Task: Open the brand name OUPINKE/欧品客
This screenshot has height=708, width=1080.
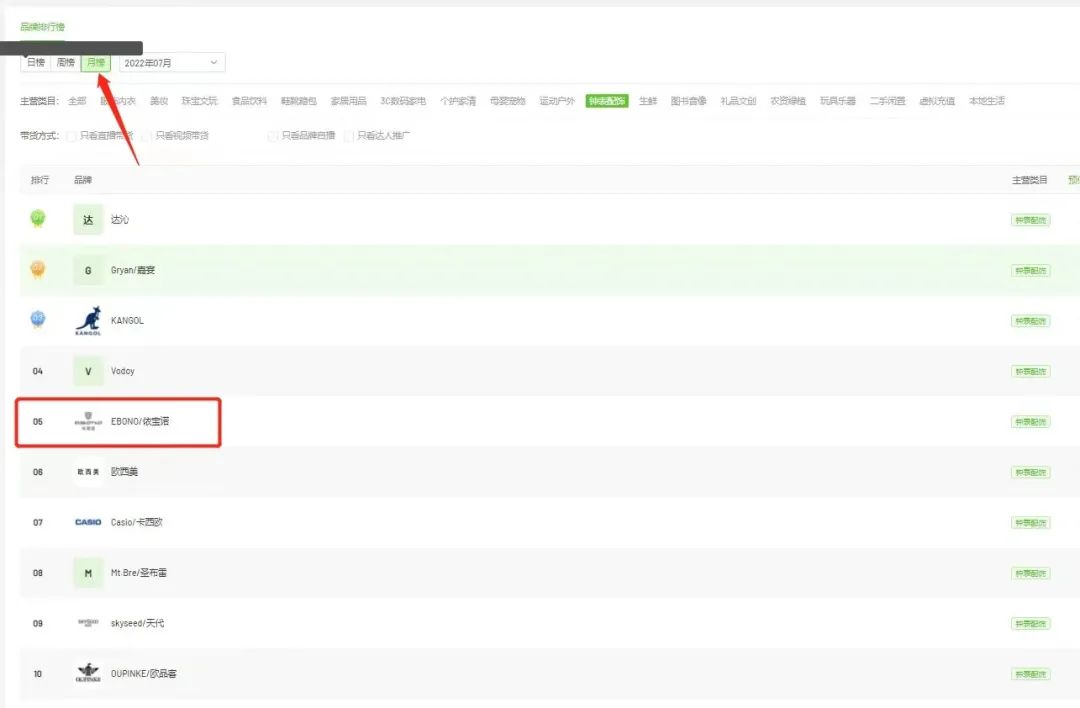Action: point(143,673)
